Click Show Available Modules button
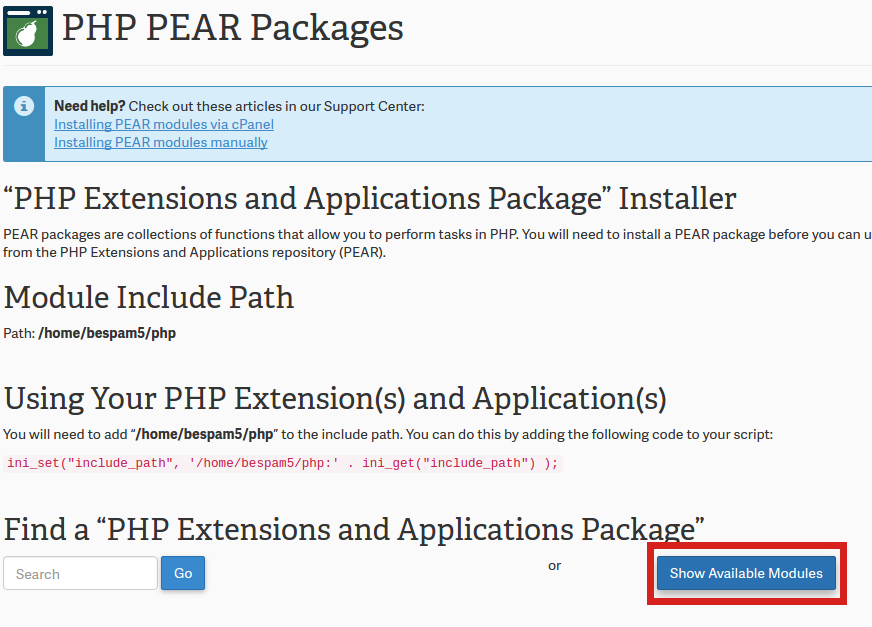This screenshot has width=872, height=627. coord(746,573)
